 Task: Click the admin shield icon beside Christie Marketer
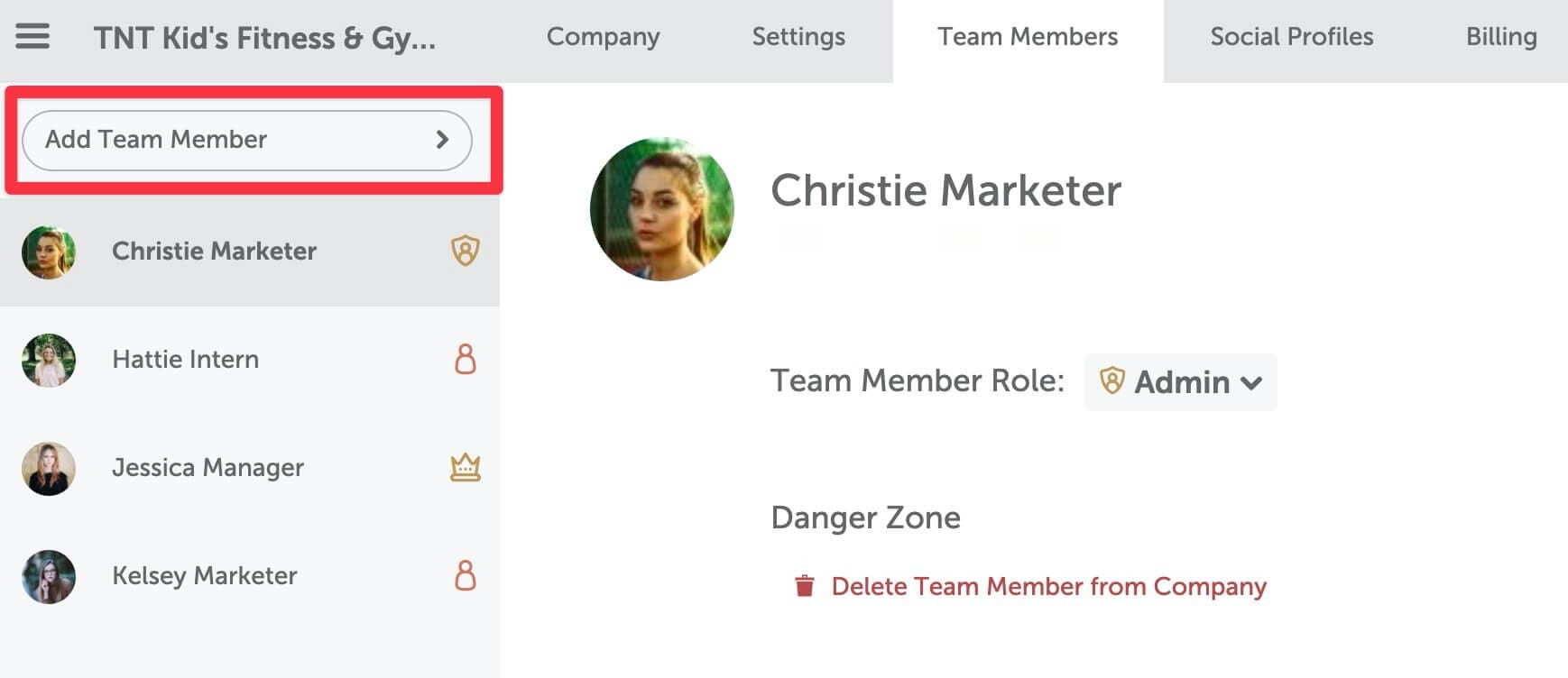tap(466, 252)
